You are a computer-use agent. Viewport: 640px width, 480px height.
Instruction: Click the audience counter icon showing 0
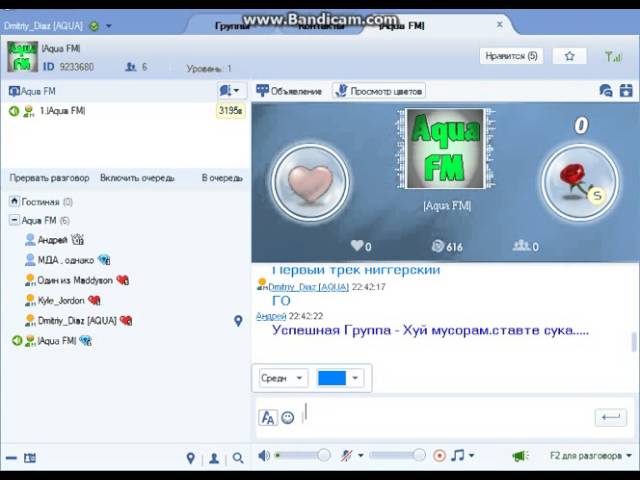point(526,246)
